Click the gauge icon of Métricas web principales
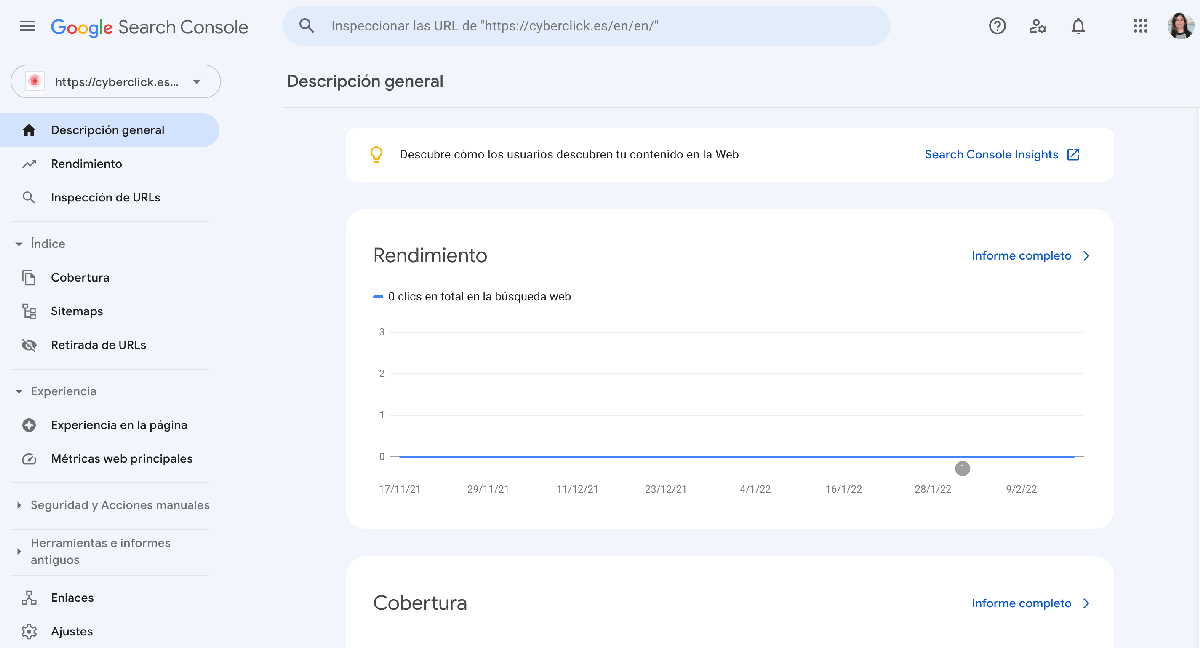 tap(29, 459)
